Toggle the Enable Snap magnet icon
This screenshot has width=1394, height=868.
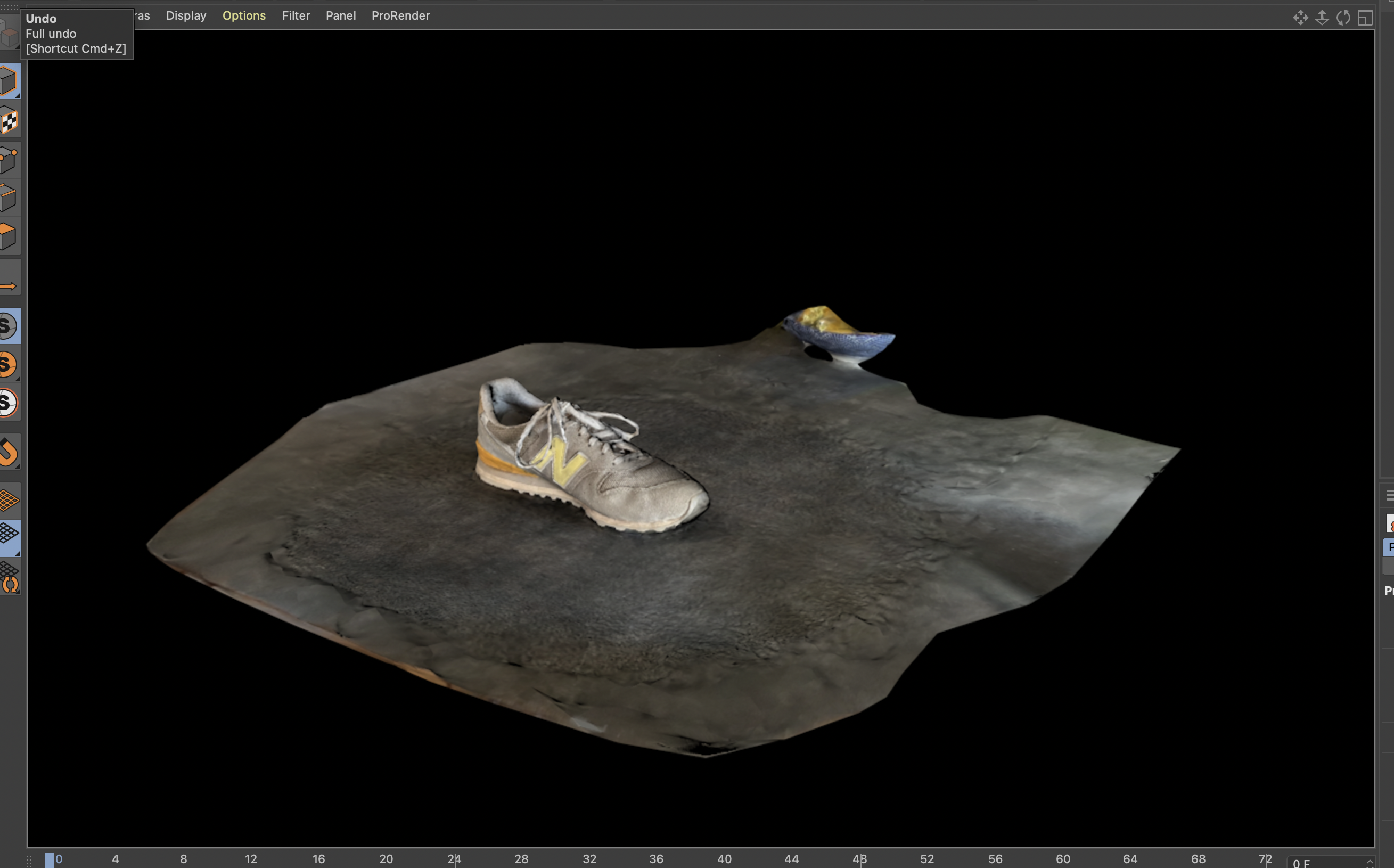pos(9,452)
